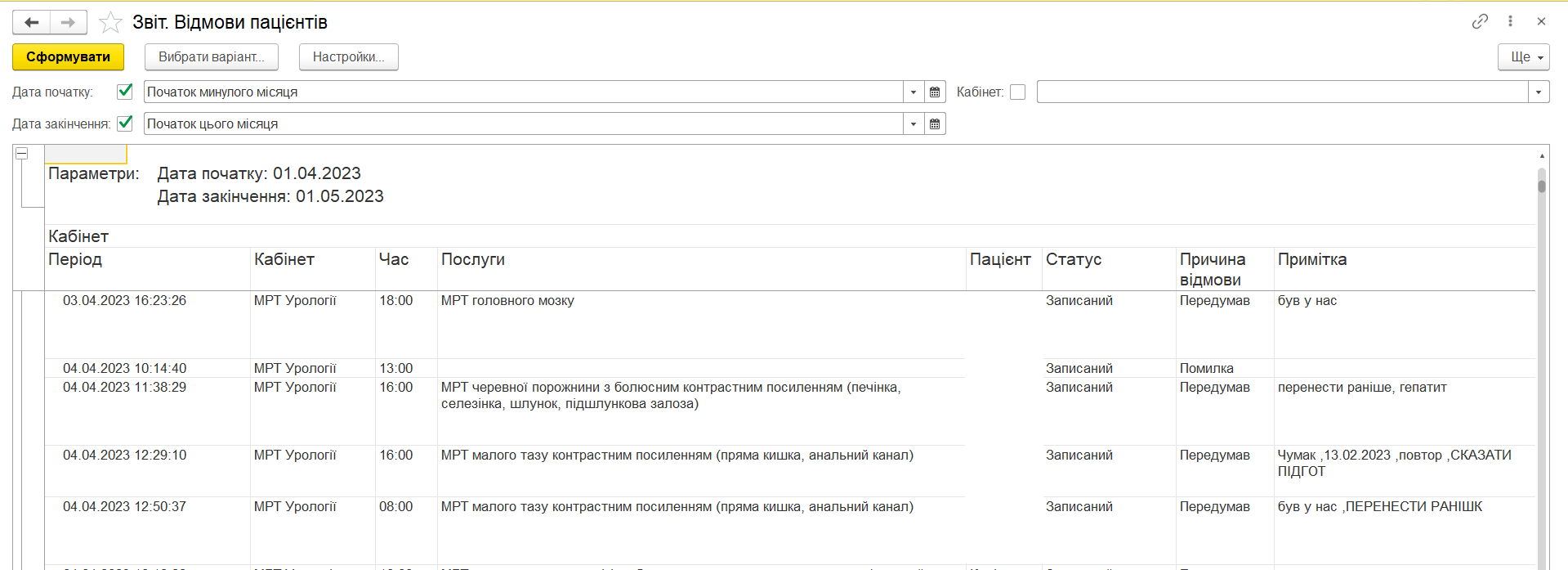Copy link using the chain icon
The image size is (1568, 570).
pos(1480,21)
